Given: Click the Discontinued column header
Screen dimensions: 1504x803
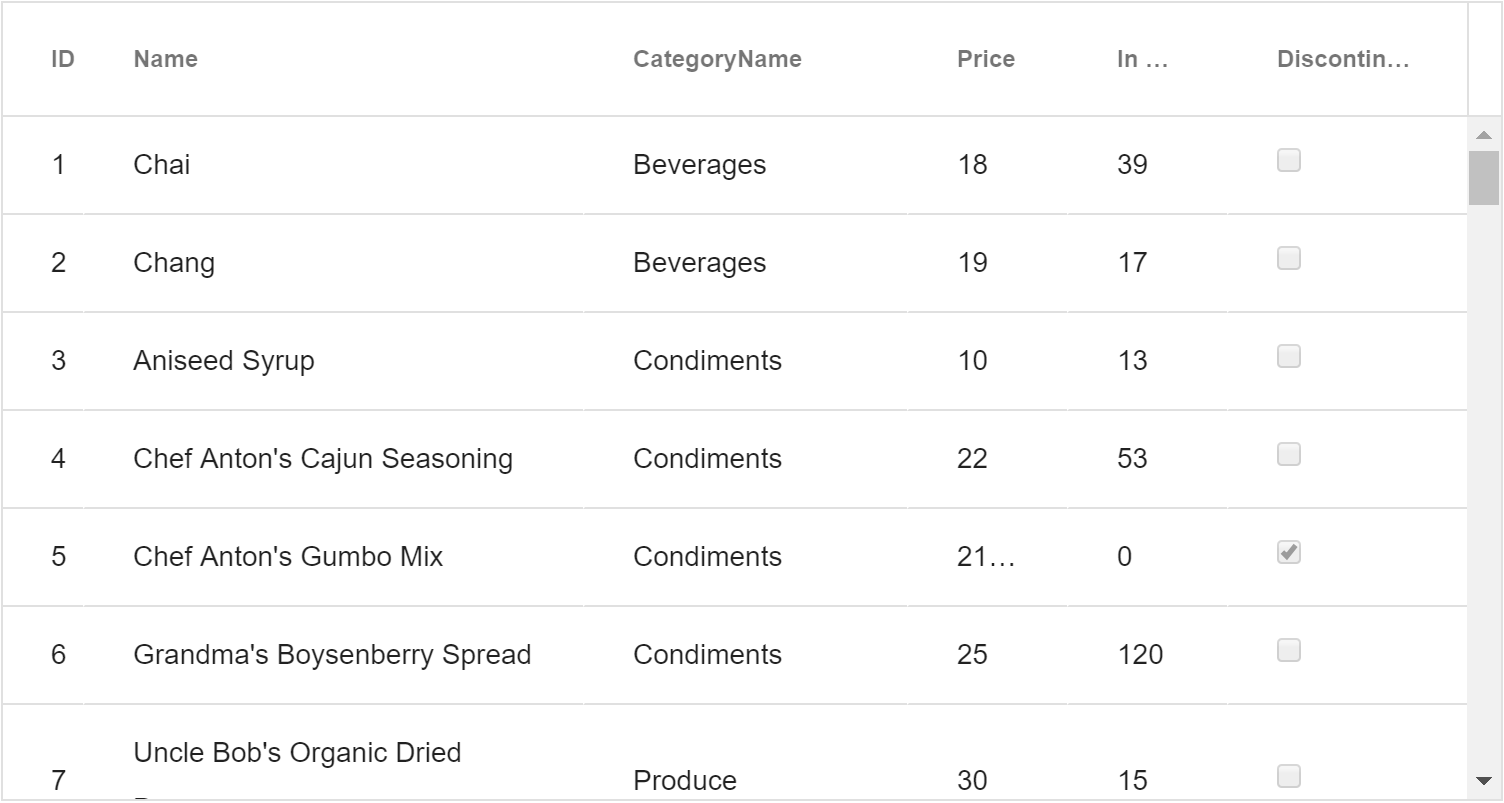Looking at the screenshot, I should (x=1343, y=59).
